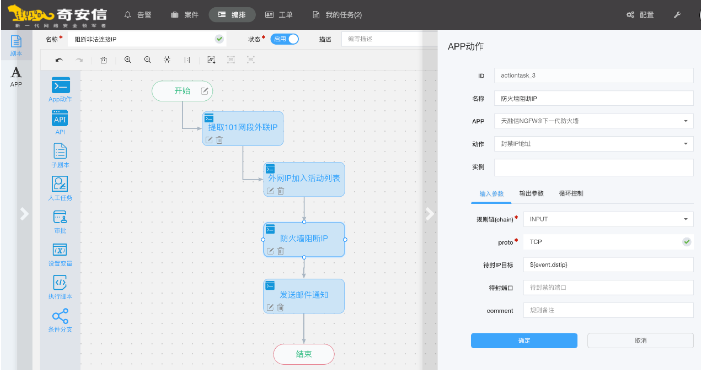Click the blue confirm button
The image size is (702, 370).
(x=524, y=340)
